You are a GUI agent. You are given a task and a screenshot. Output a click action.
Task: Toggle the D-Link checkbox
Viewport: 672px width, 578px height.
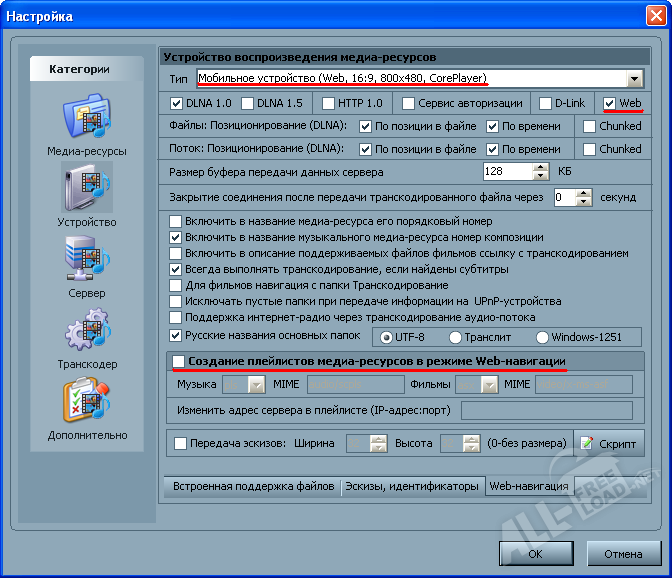[x=546, y=103]
